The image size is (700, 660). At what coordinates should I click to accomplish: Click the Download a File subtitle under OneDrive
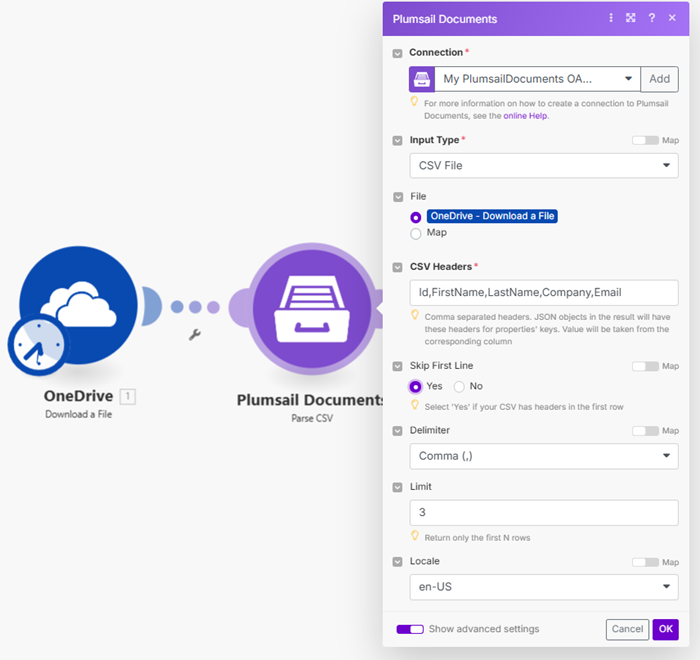coord(79,414)
